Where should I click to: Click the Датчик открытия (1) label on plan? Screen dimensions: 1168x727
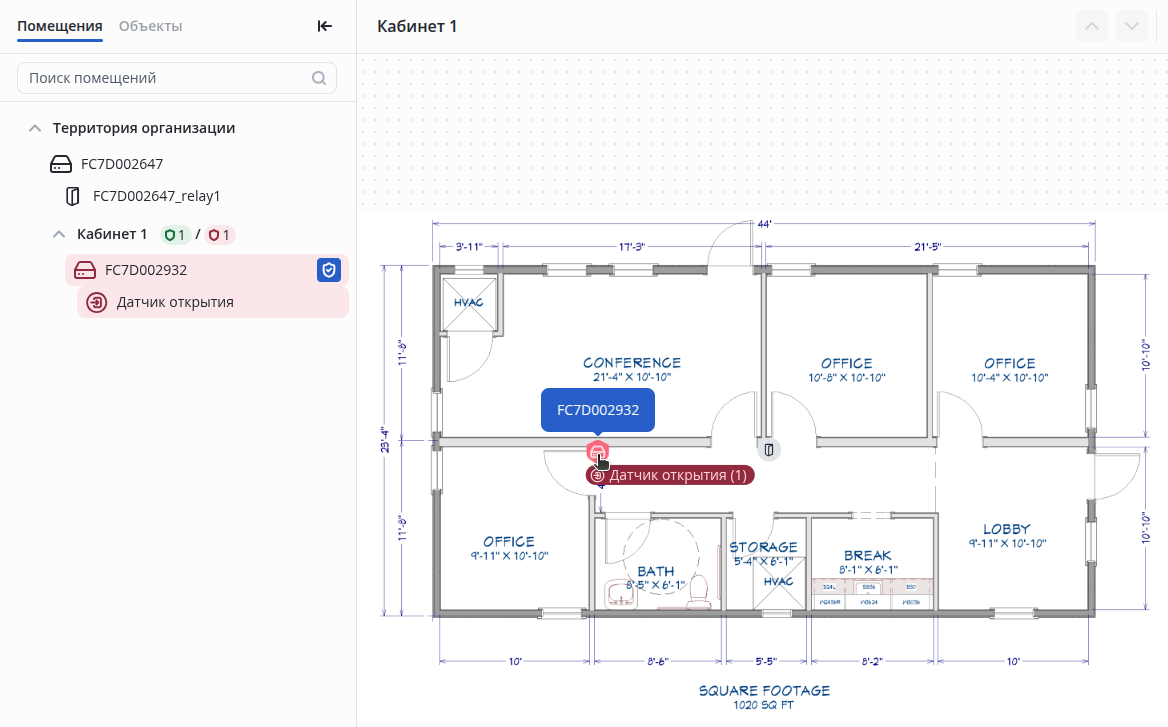pyautogui.click(x=670, y=475)
